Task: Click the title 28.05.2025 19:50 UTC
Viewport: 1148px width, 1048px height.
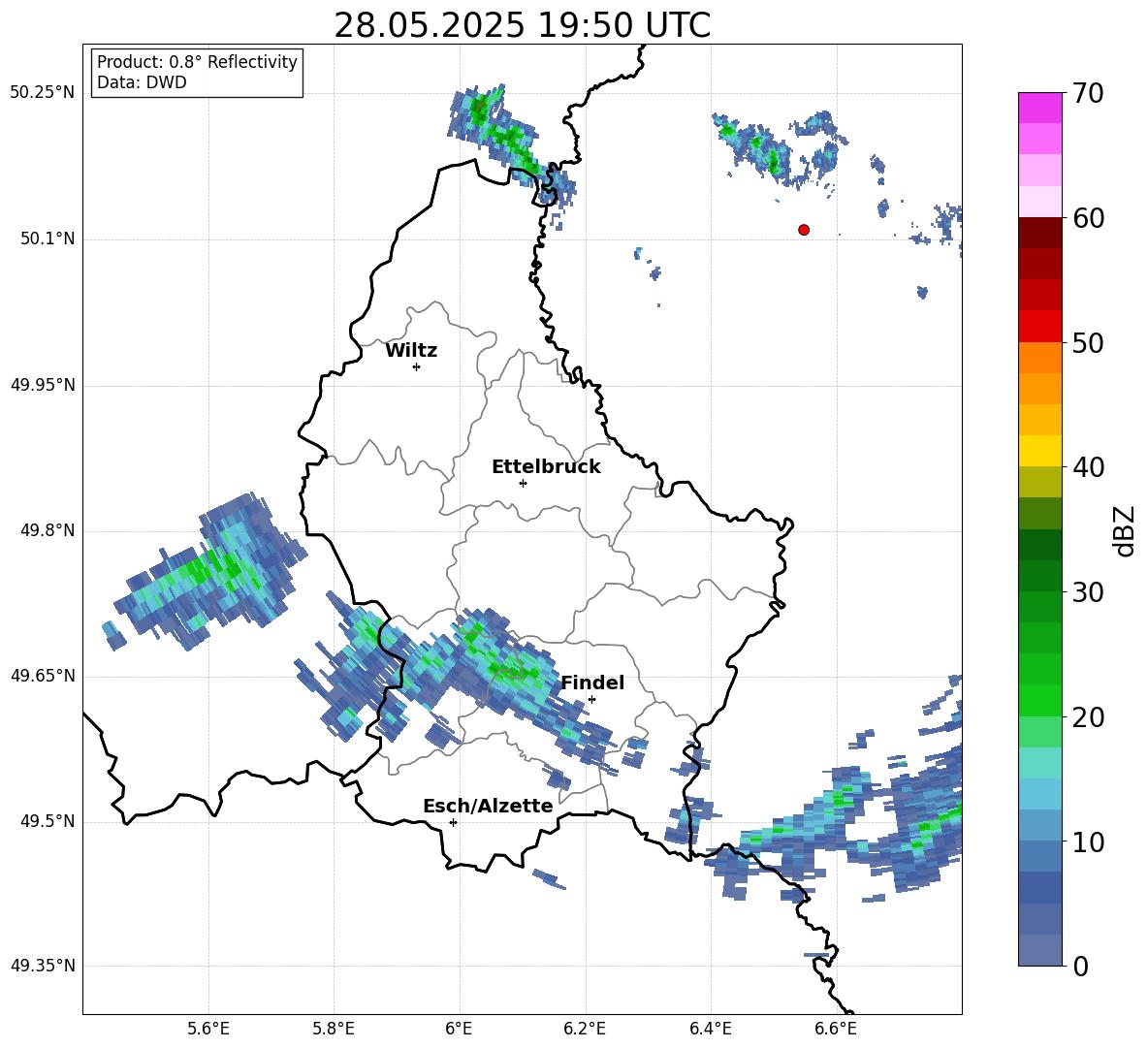Action: point(523,25)
